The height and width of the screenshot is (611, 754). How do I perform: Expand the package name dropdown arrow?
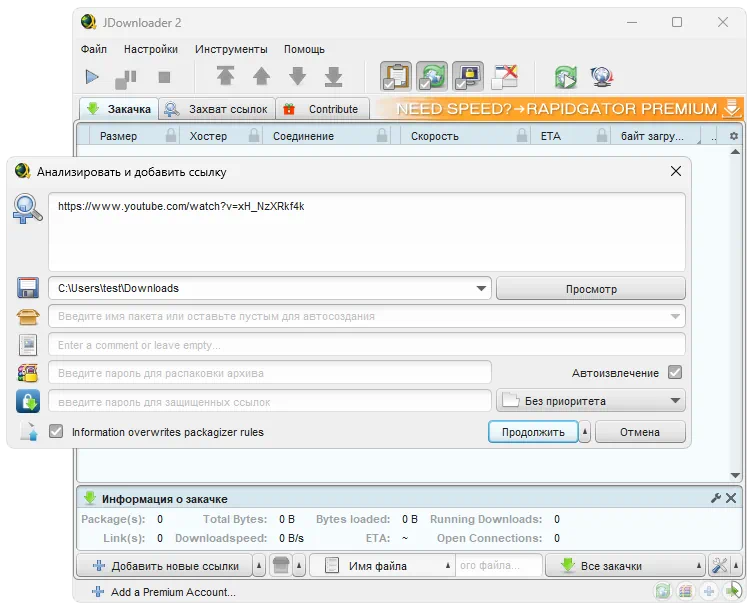(x=675, y=316)
